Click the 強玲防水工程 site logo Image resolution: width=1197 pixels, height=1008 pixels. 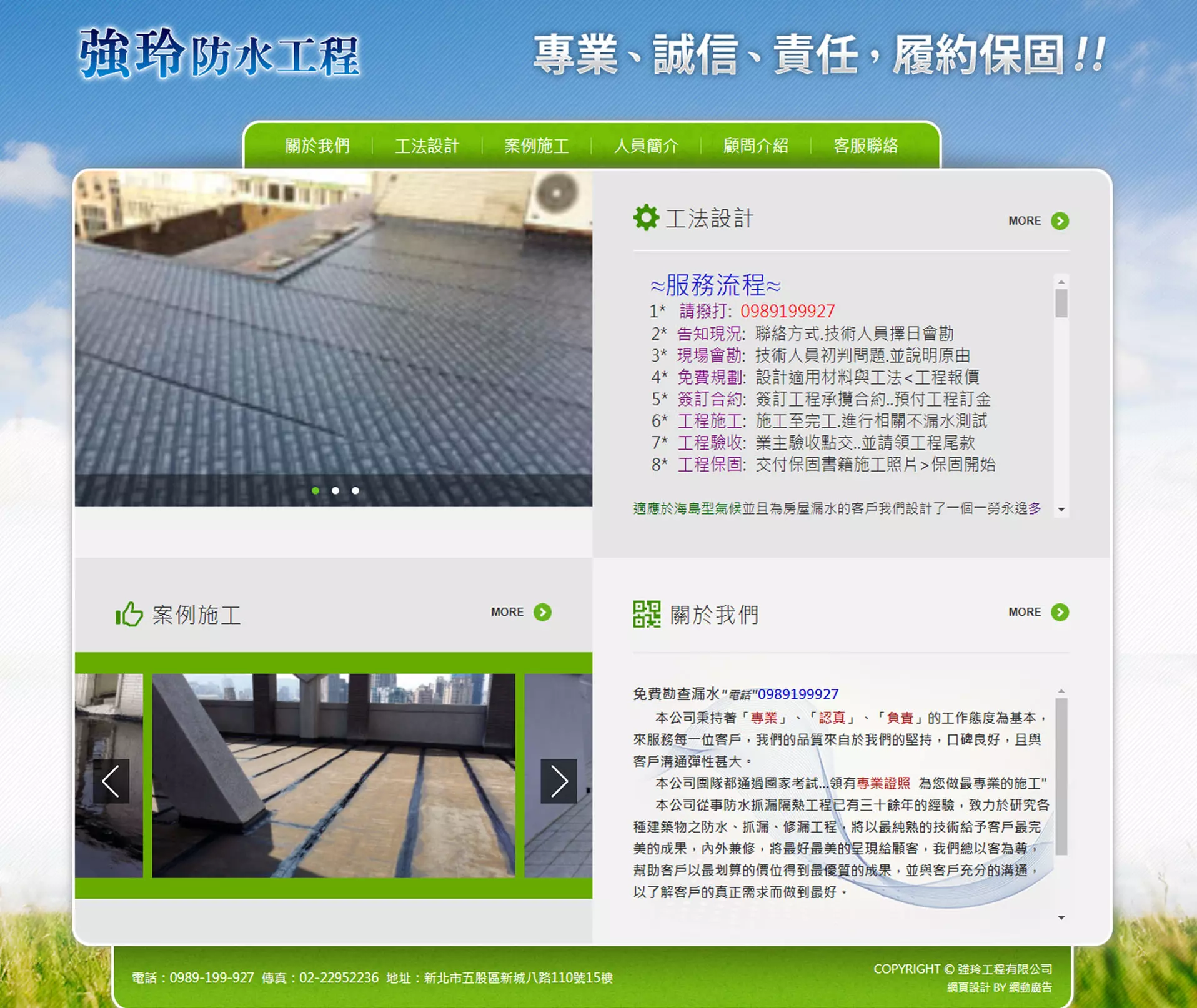tap(219, 55)
